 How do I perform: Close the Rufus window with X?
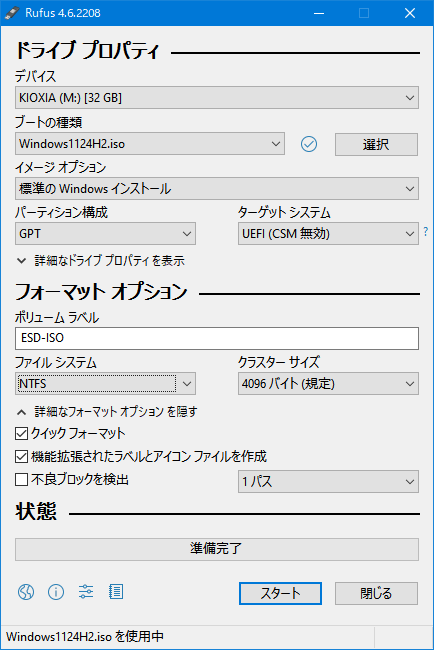[x=410, y=13]
